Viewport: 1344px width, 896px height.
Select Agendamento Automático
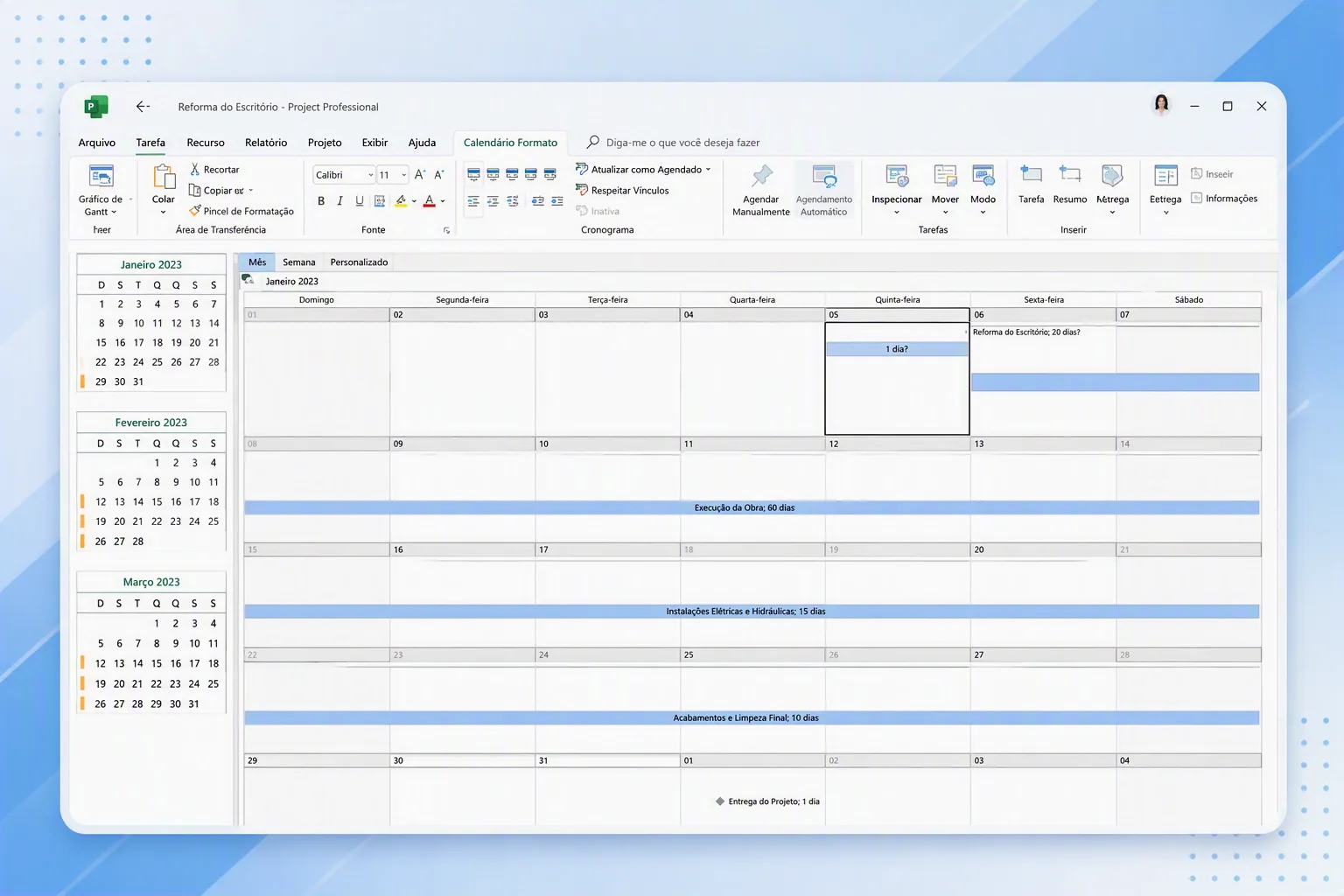pyautogui.click(x=824, y=190)
